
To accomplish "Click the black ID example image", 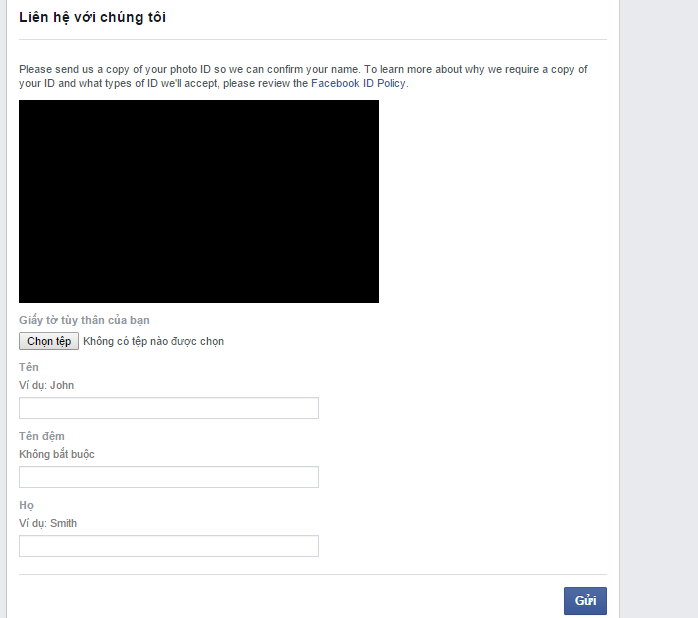I will click(x=199, y=201).
